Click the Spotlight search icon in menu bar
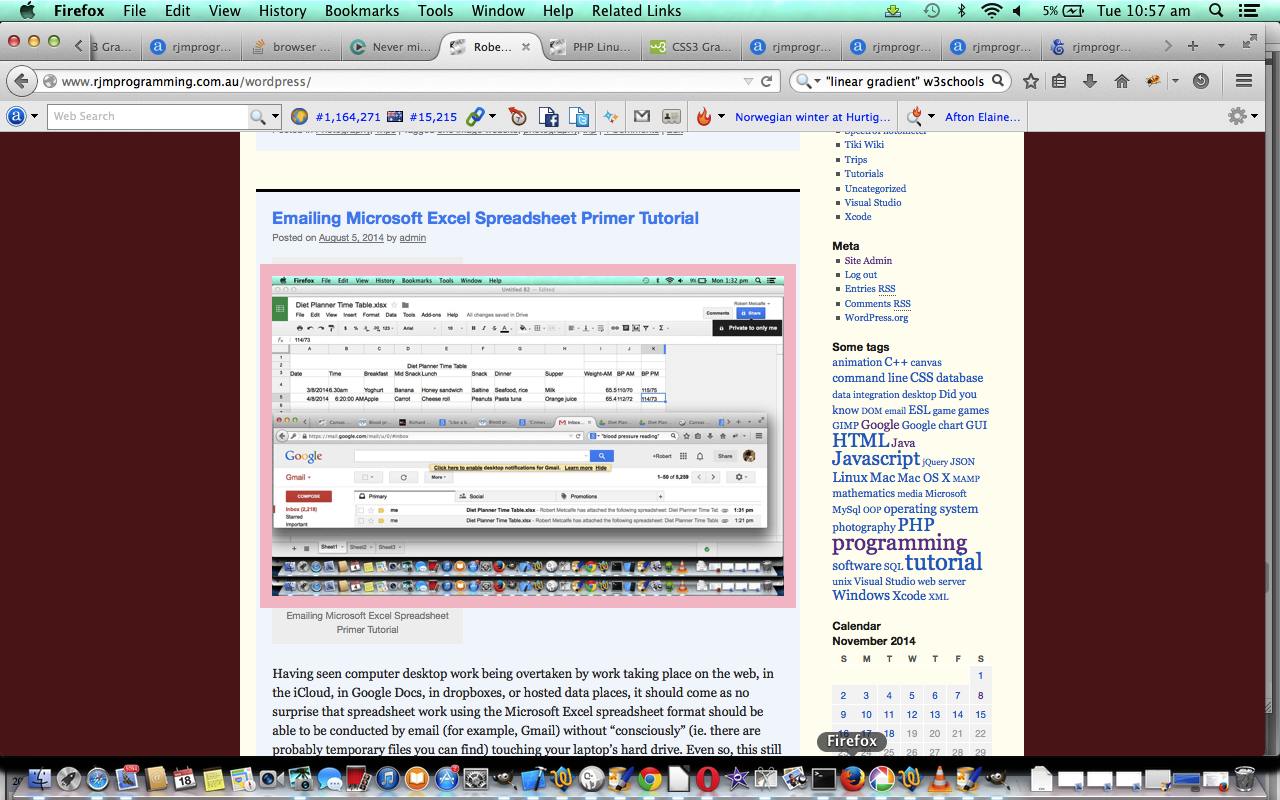 [x=1217, y=11]
